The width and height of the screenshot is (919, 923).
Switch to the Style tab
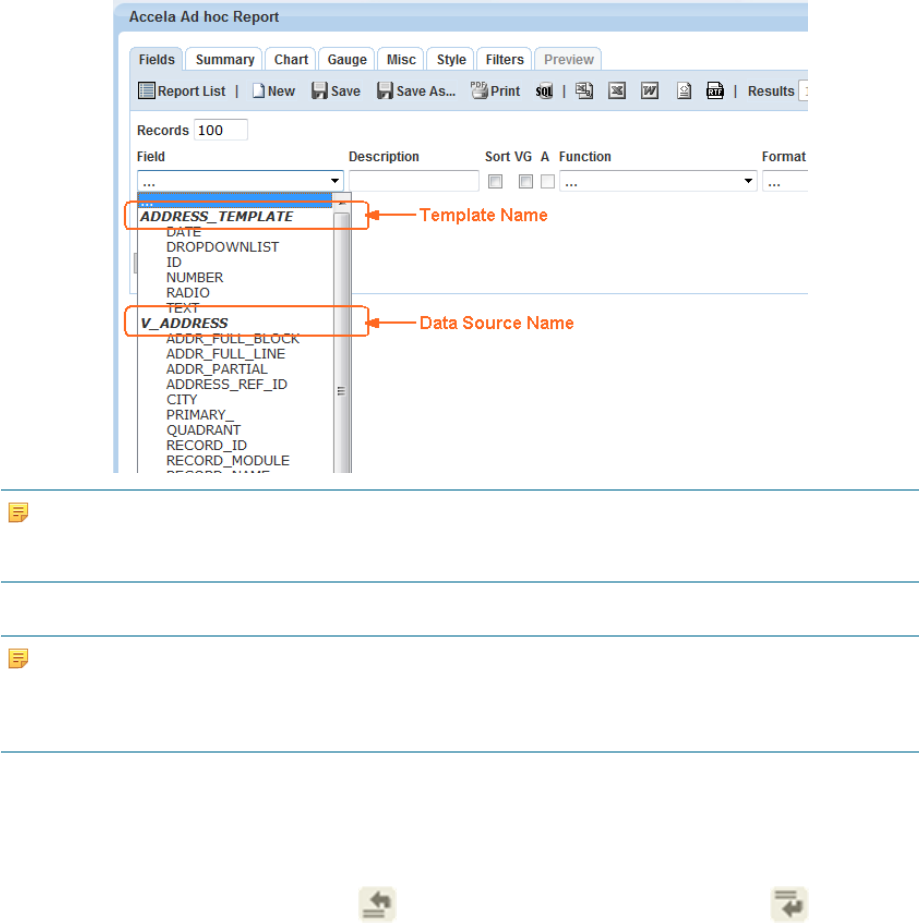click(451, 59)
